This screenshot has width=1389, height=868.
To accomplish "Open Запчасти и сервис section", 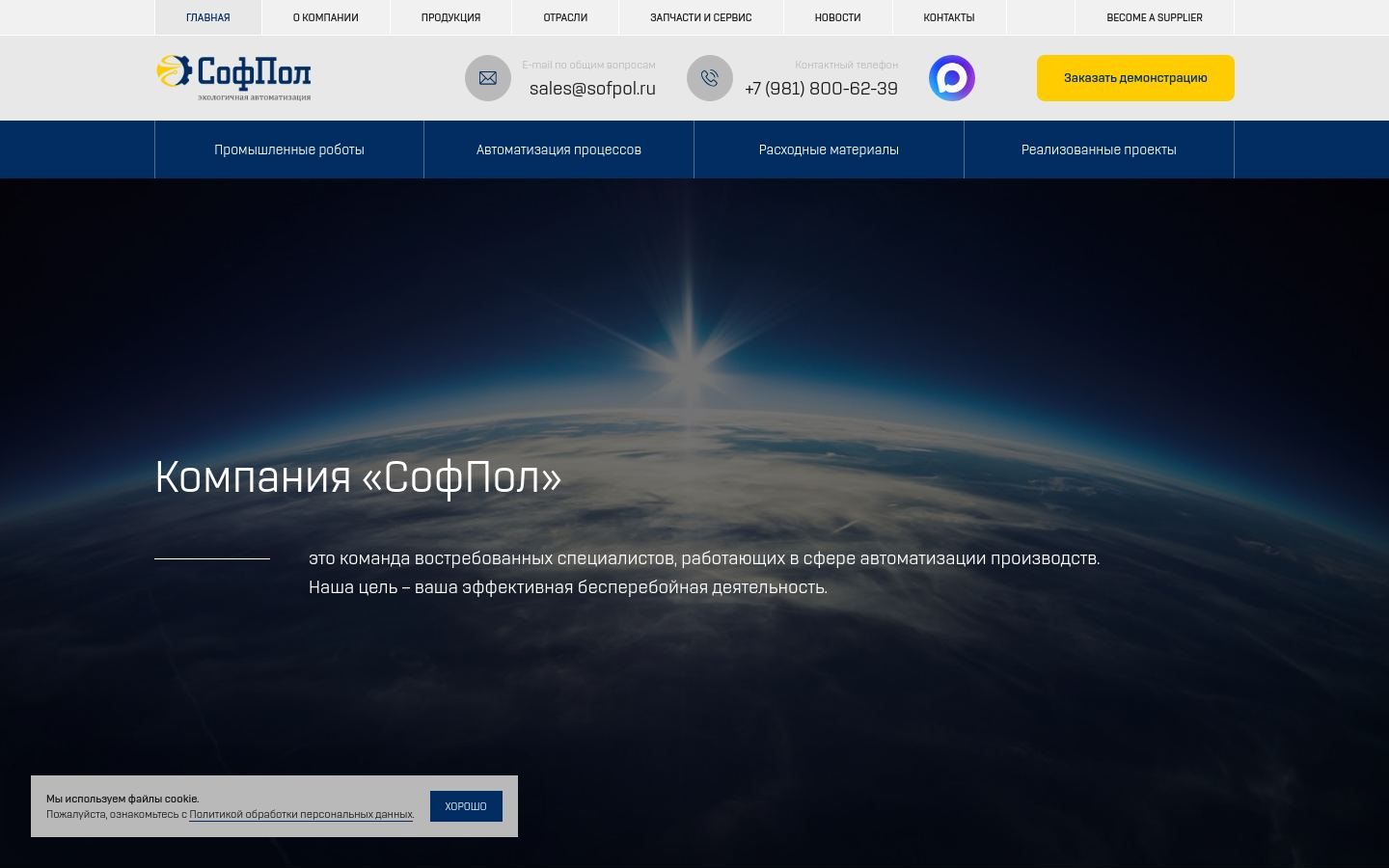I will point(701,17).
